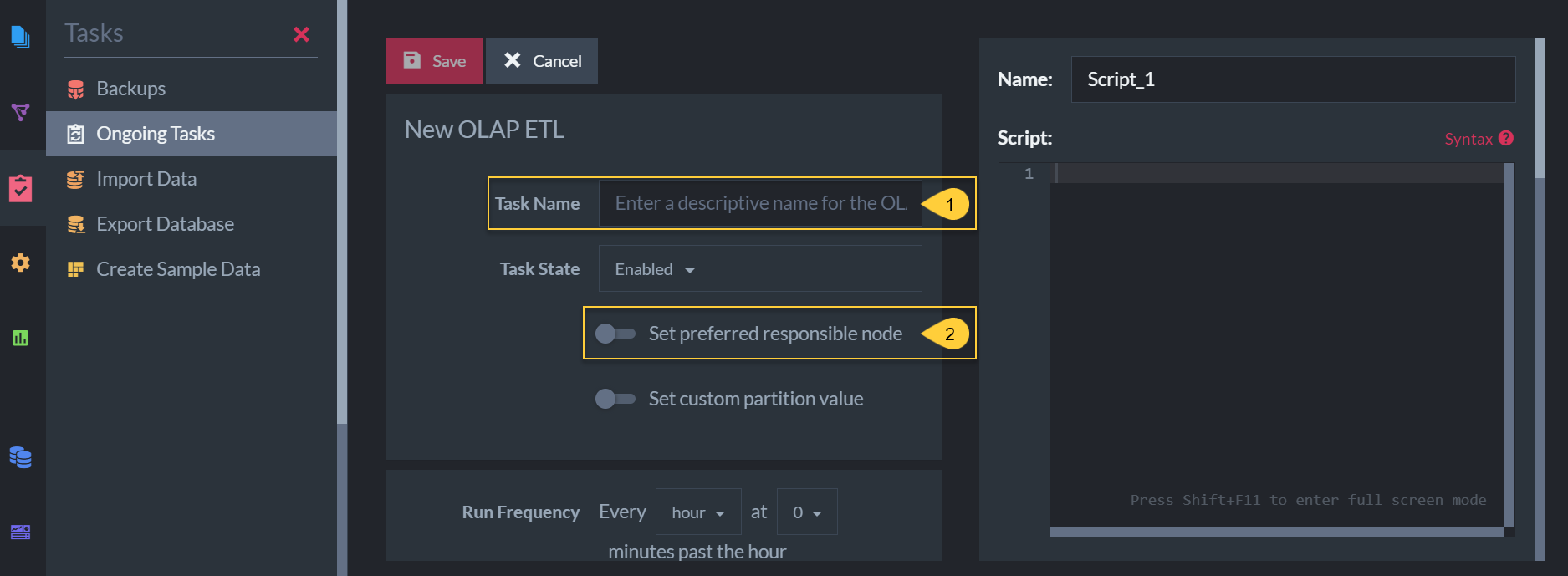This screenshot has width=1568, height=576.
Task: Click line 1 of the script editor
Action: pyautogui.click(x=1277, y=173)
